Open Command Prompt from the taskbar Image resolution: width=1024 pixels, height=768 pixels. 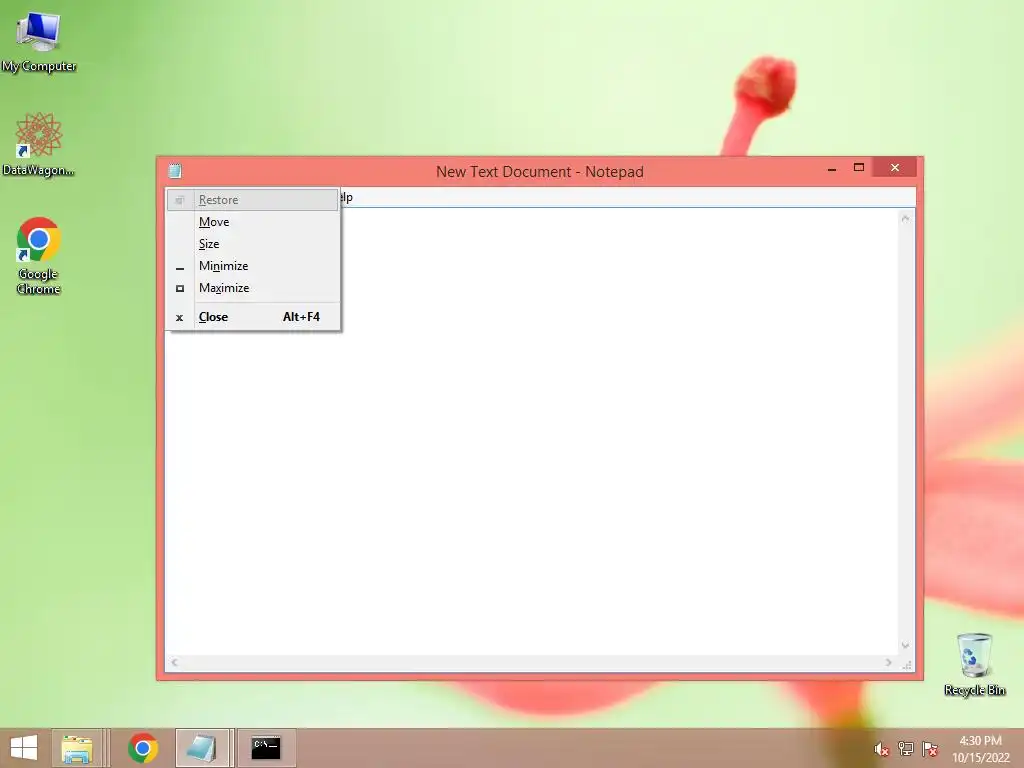(266, 748)
